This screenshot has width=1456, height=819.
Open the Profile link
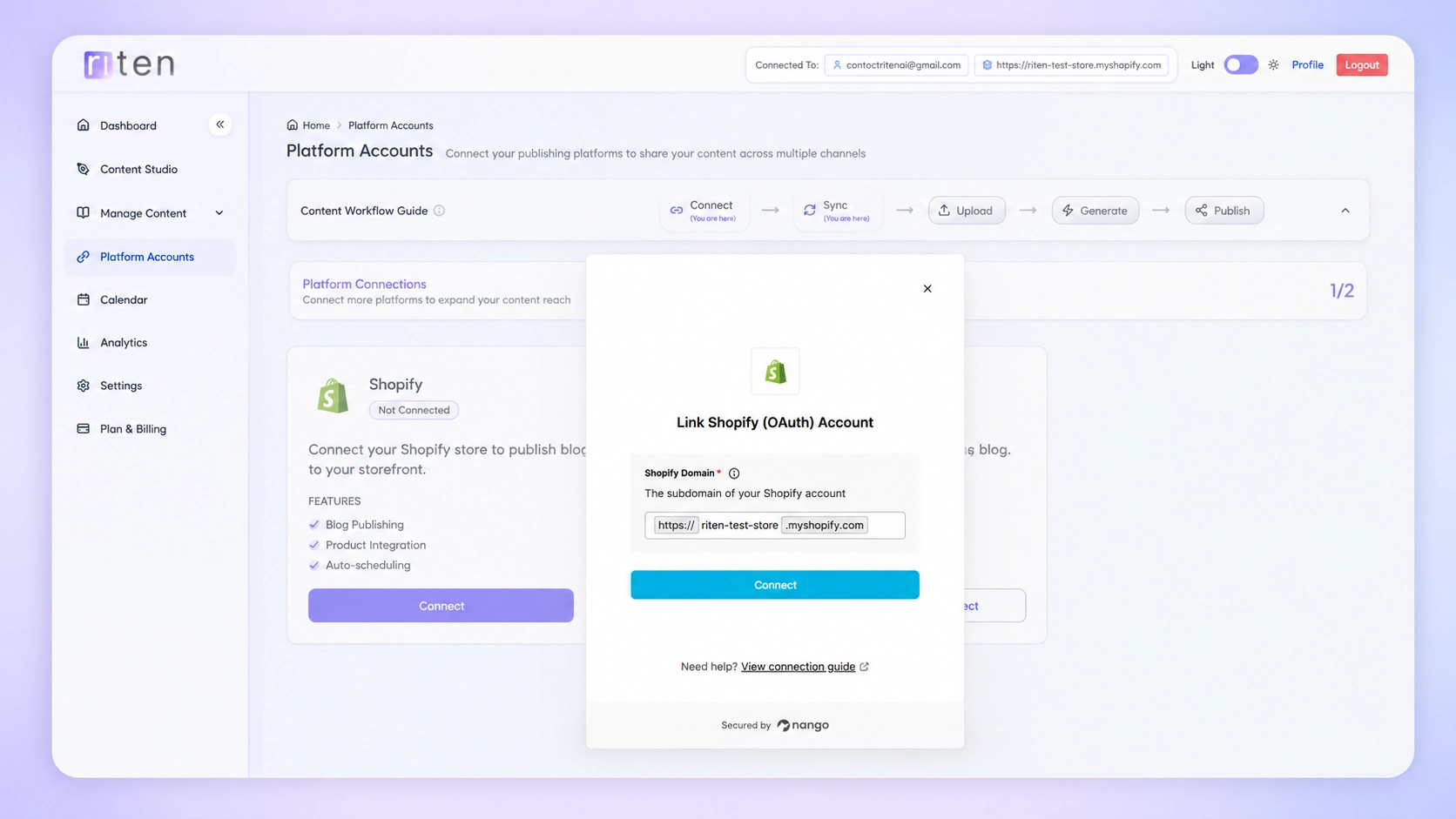[1307, 65]
